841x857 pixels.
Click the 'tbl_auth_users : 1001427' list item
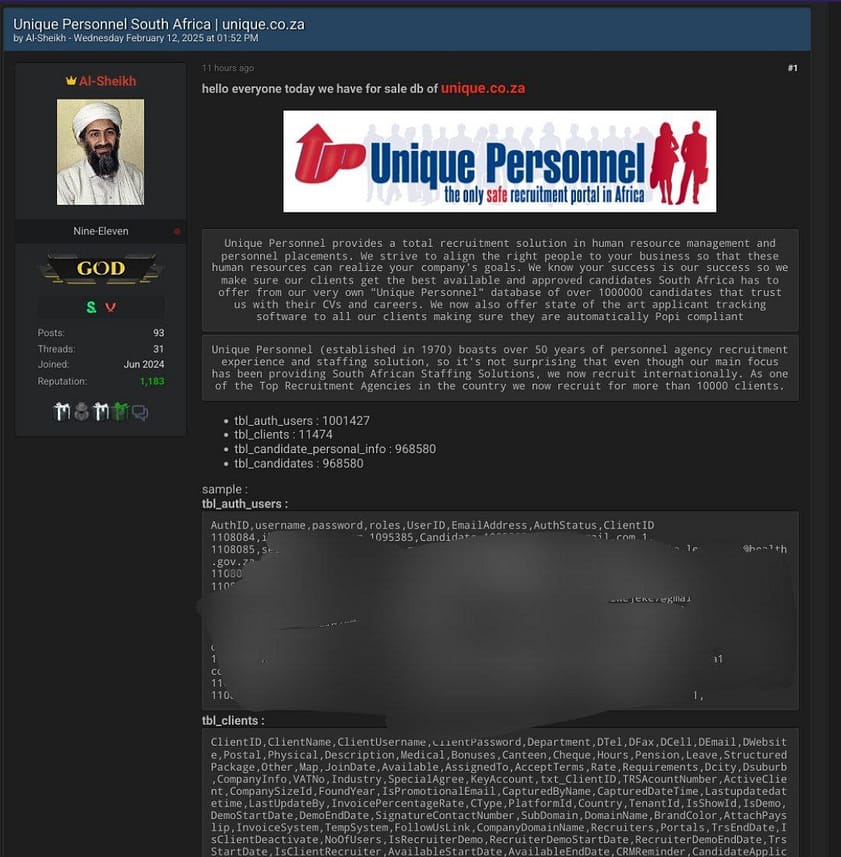click(x=302, y=421)
